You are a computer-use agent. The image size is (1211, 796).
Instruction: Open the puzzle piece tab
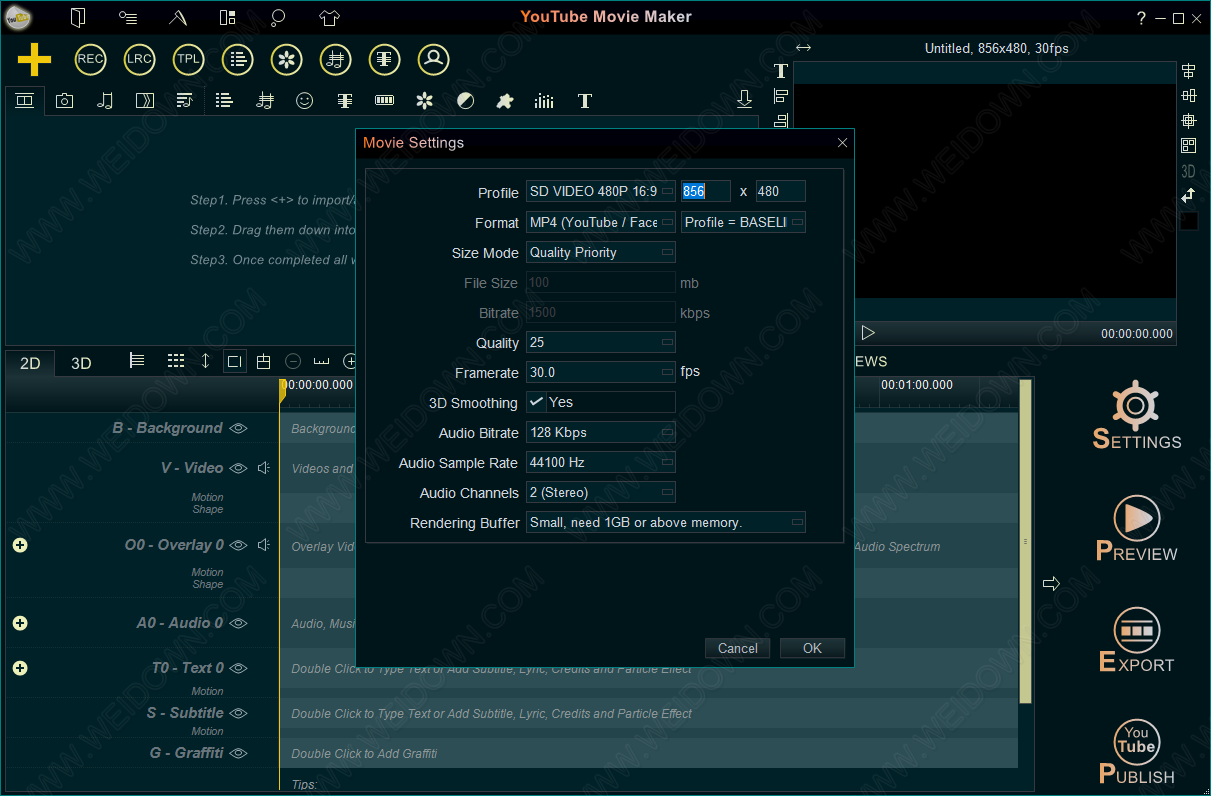(x=505, y=100)
